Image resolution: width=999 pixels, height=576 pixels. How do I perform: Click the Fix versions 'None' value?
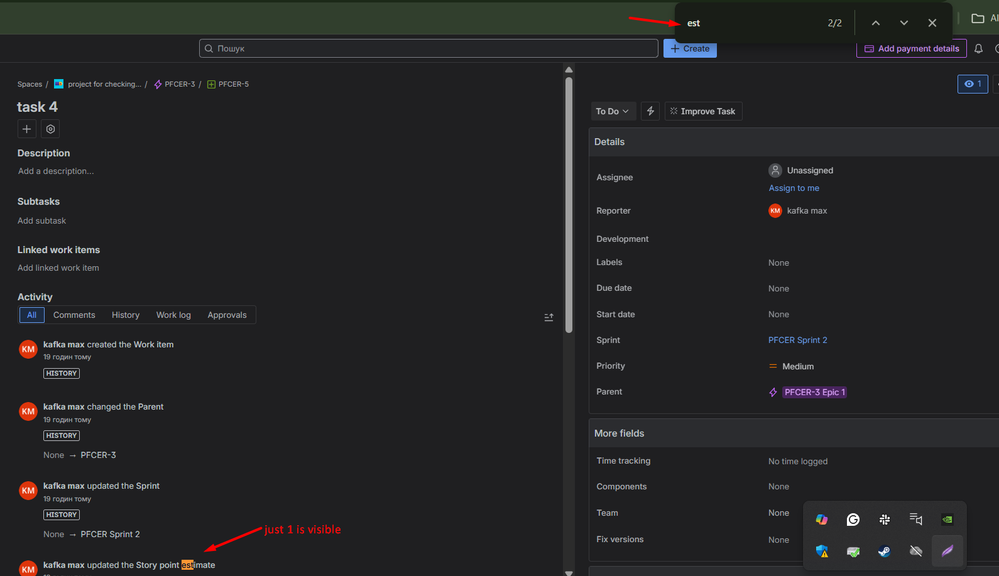779,540
